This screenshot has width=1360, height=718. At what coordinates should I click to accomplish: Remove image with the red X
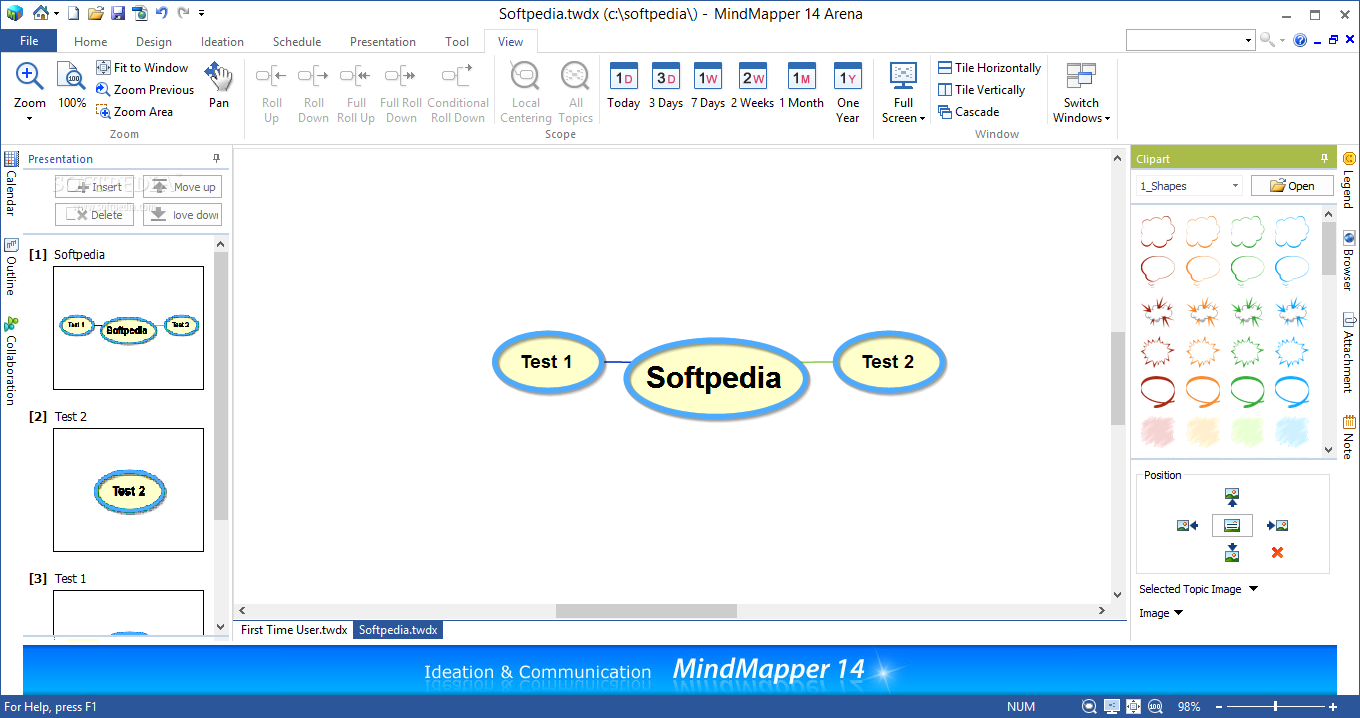[1277, 552]
